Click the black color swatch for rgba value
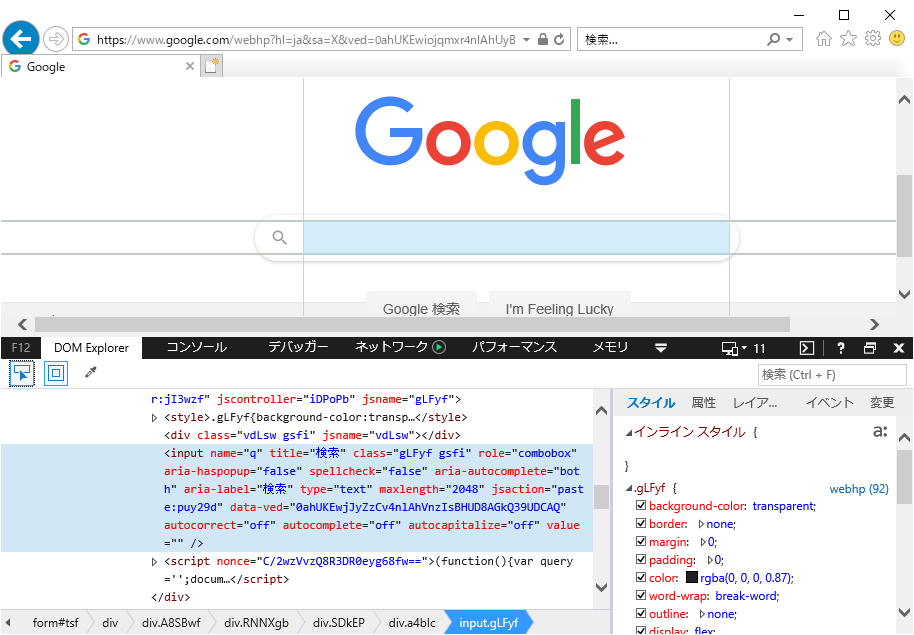Image resolution: width=914 pixels, height=635 pixels. (692, 577)
